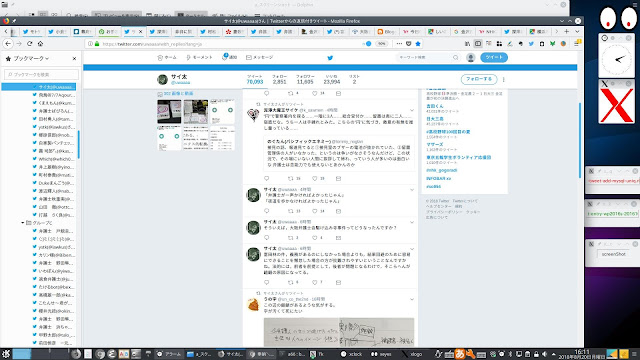Open chevron menu on うの字 retweet
640x360 pixels.
tap(412, 299)
